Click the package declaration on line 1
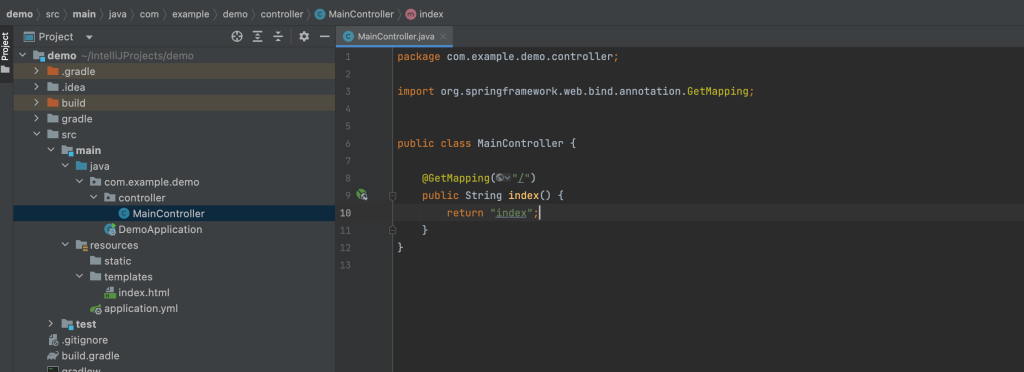Viewport: 1024px width, 372px height. coord(507,57)
